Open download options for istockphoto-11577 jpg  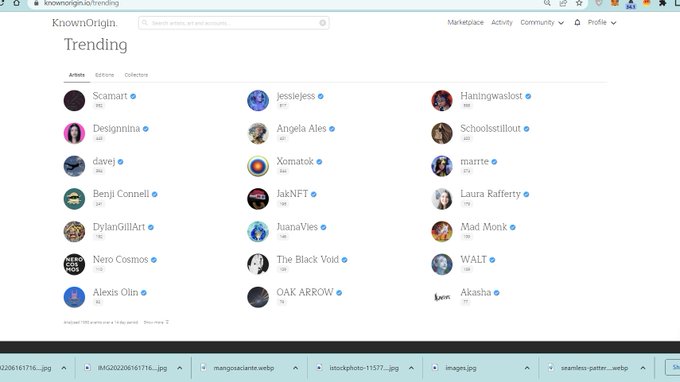coord(411,368)
